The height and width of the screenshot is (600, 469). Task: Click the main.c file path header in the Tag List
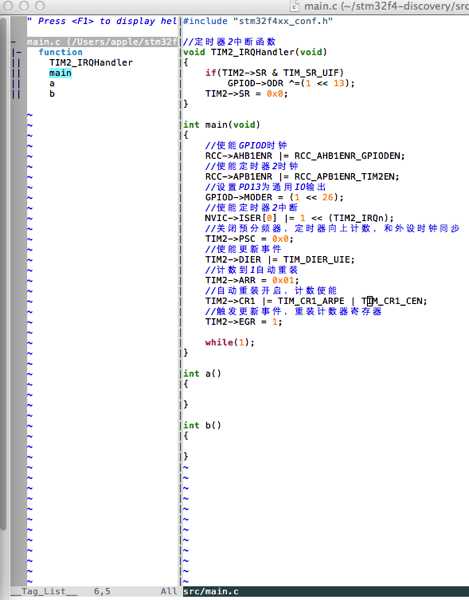103,42
